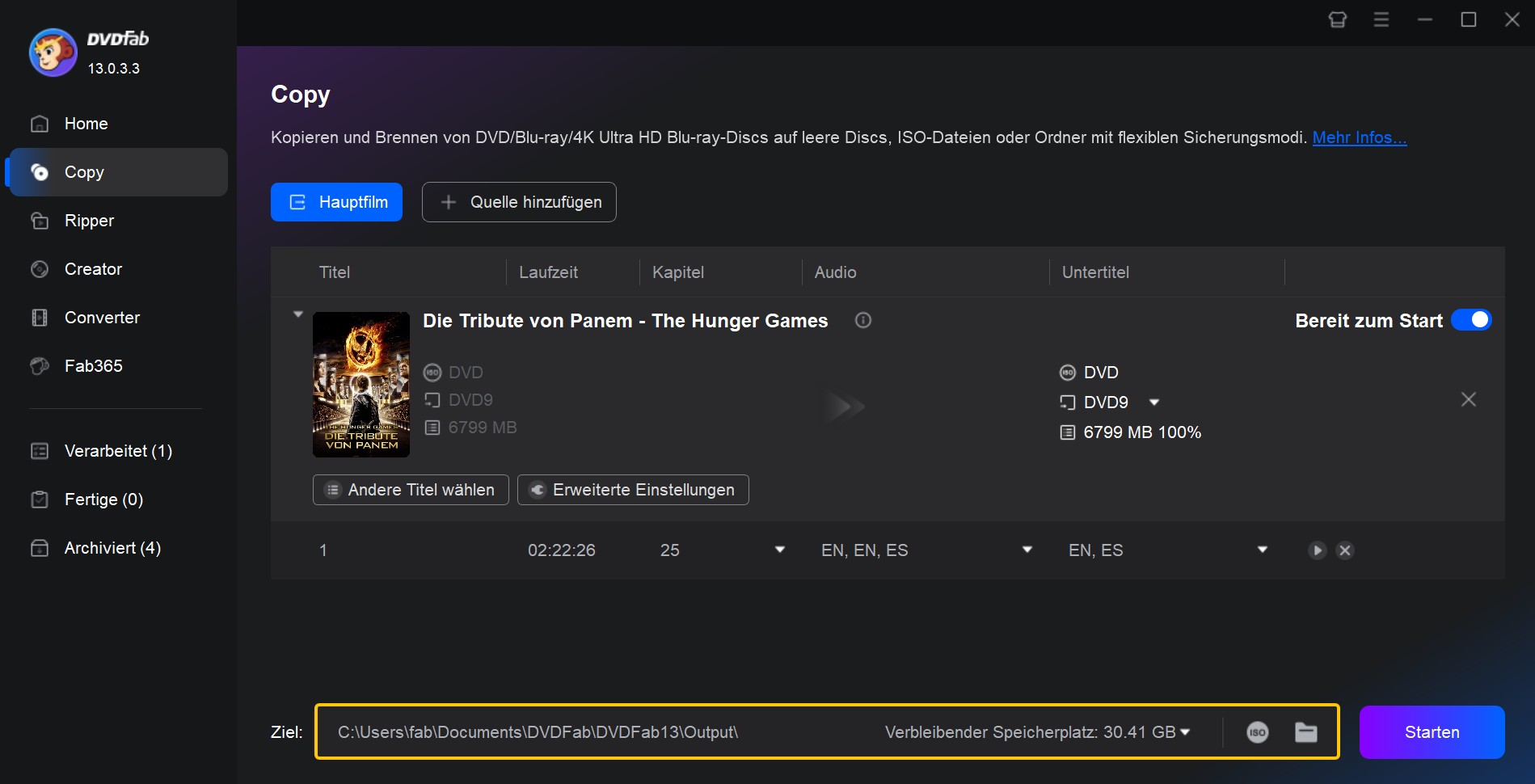Choose folder output icon

(x=1306, y=732)
